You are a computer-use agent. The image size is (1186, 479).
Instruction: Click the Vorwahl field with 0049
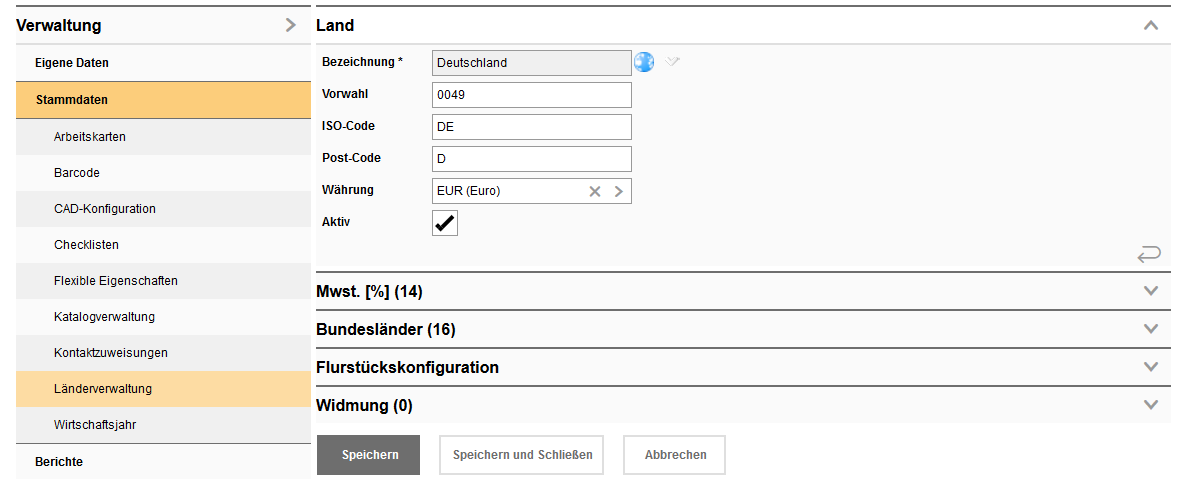point(532,95)
